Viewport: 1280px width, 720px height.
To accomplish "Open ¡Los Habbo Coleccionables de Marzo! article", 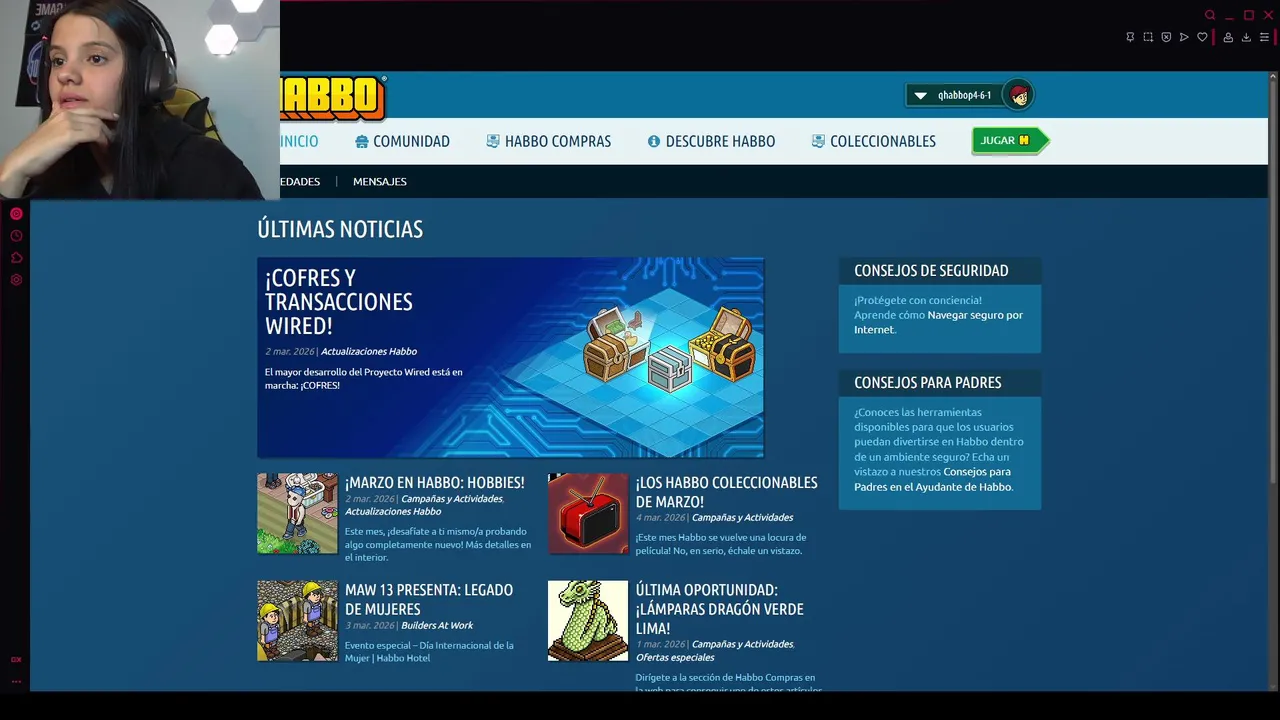I will tap(726, 492).
